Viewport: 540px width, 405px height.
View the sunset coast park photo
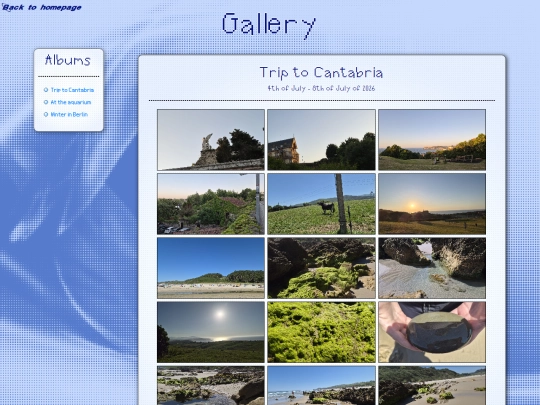tap(432, 140)
